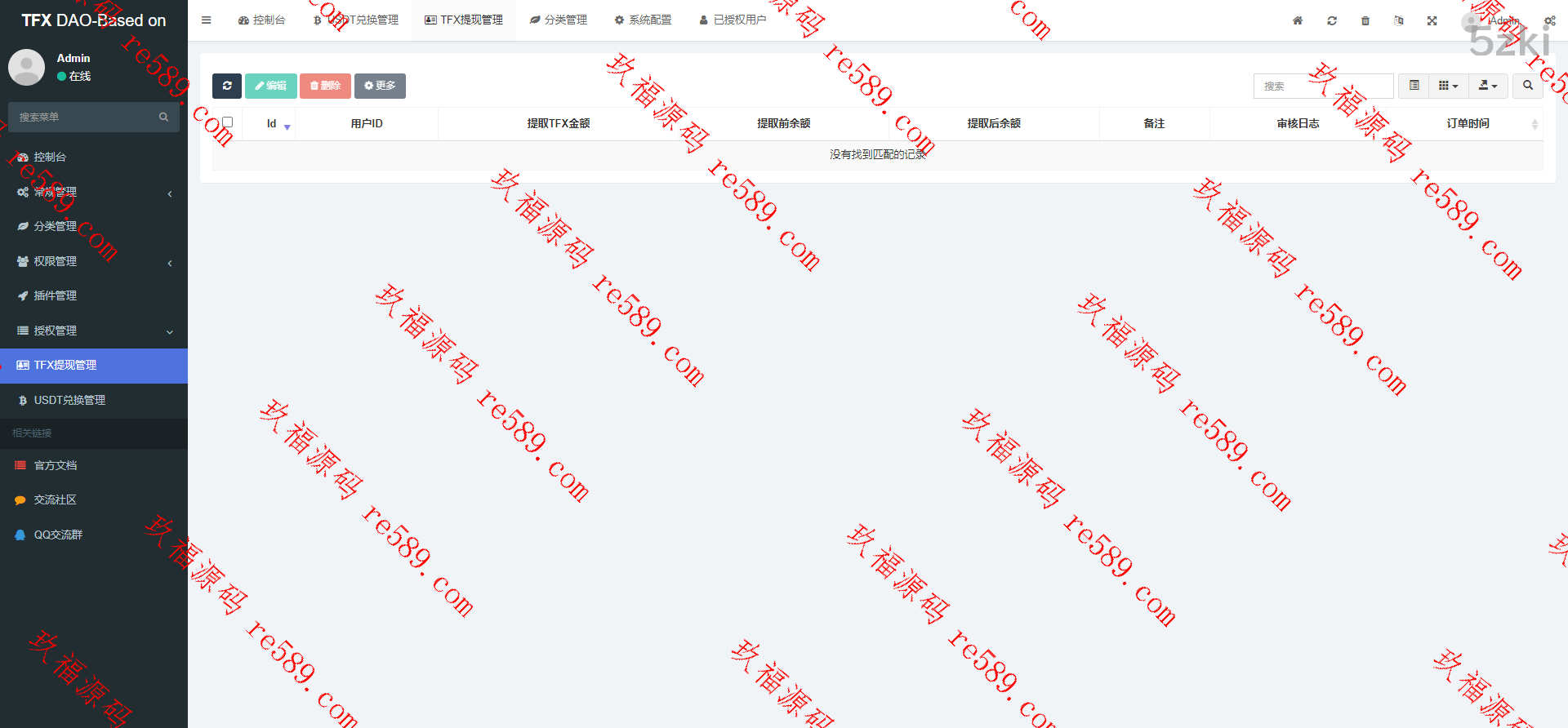Click the dark refresh table button

tap(227, 86)
